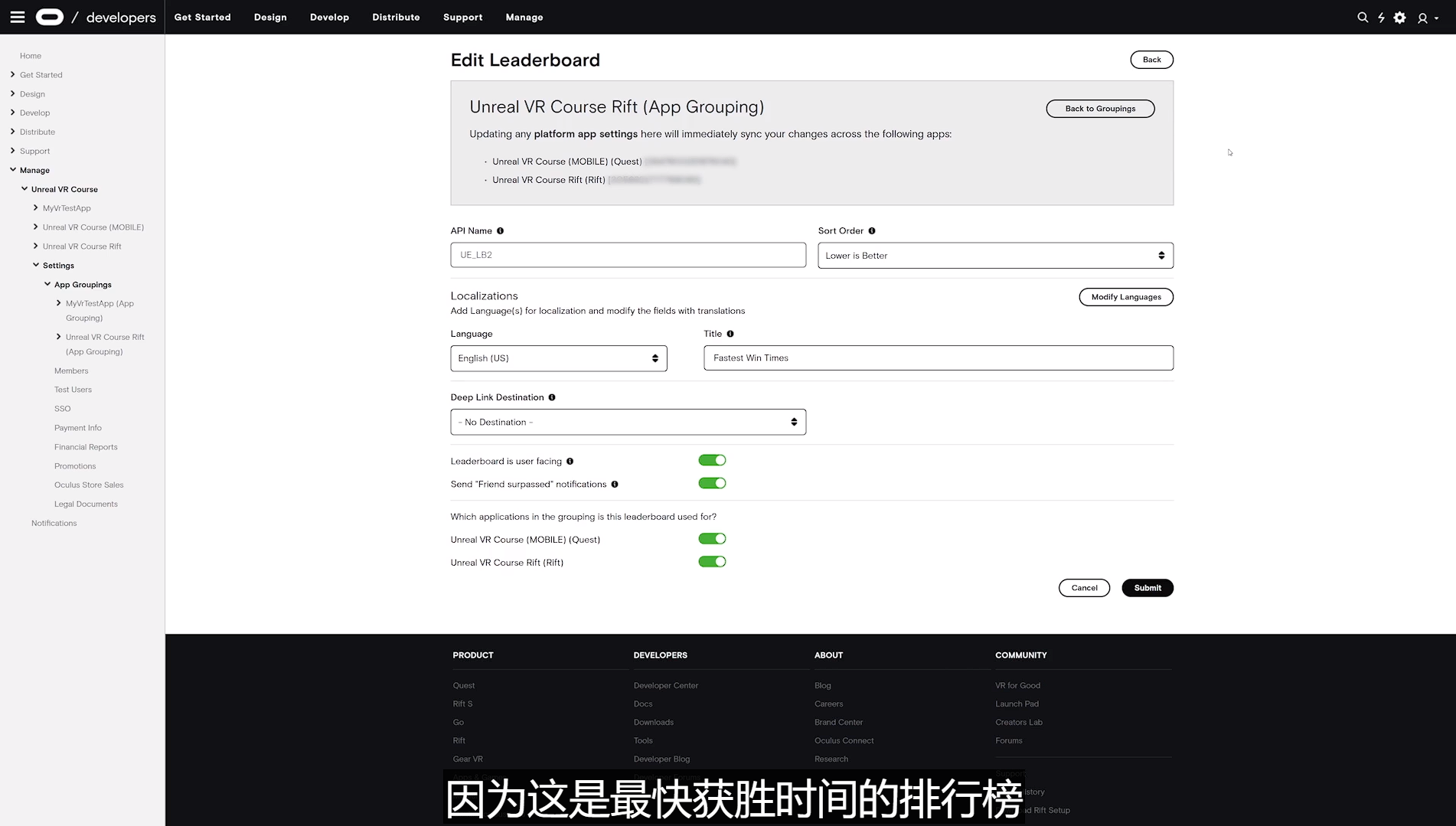Go to Home in the sidebar
Screen dimensions: 1456x826
tap(31, 56)
